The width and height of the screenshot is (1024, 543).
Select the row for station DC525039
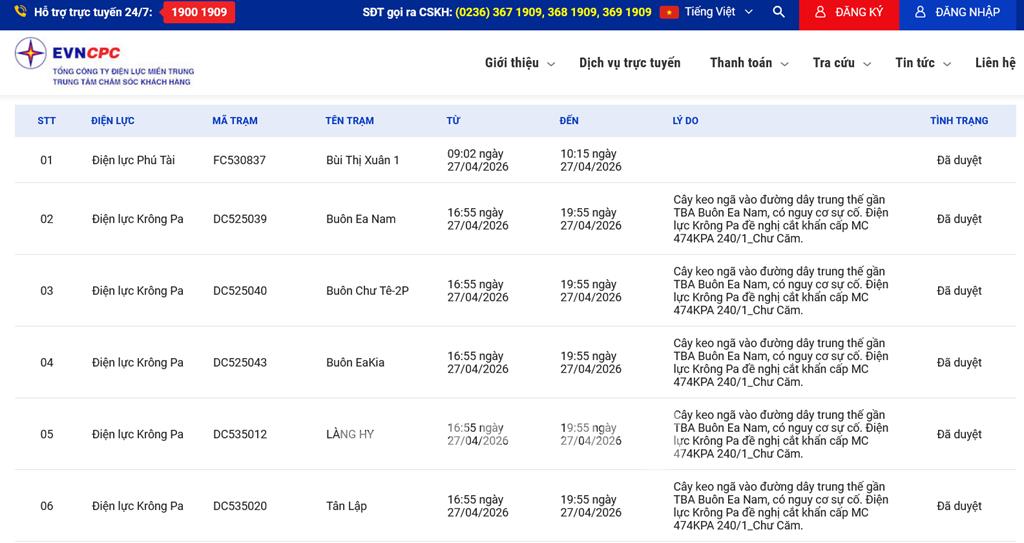pos(240,219)
